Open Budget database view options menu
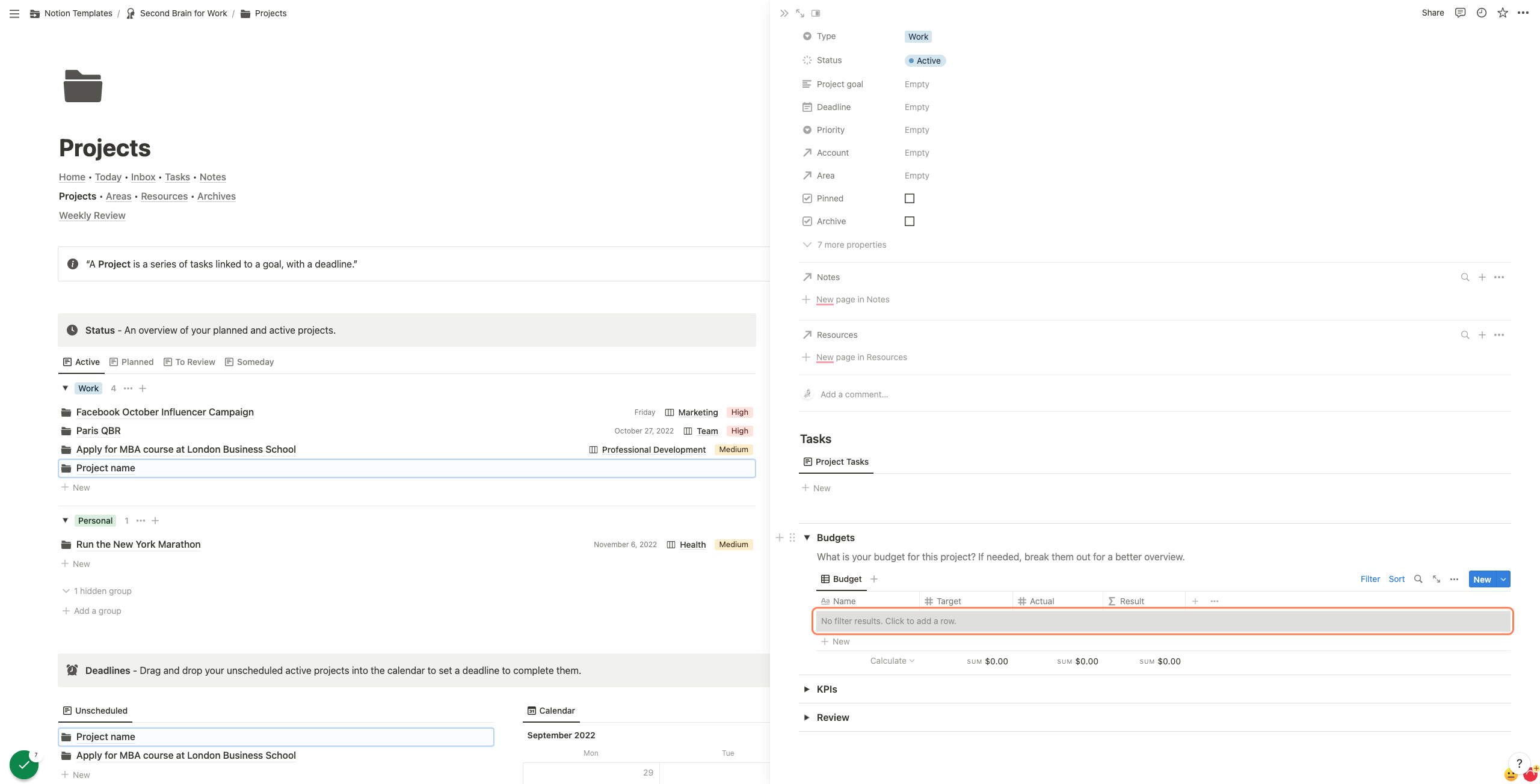 1454,579
